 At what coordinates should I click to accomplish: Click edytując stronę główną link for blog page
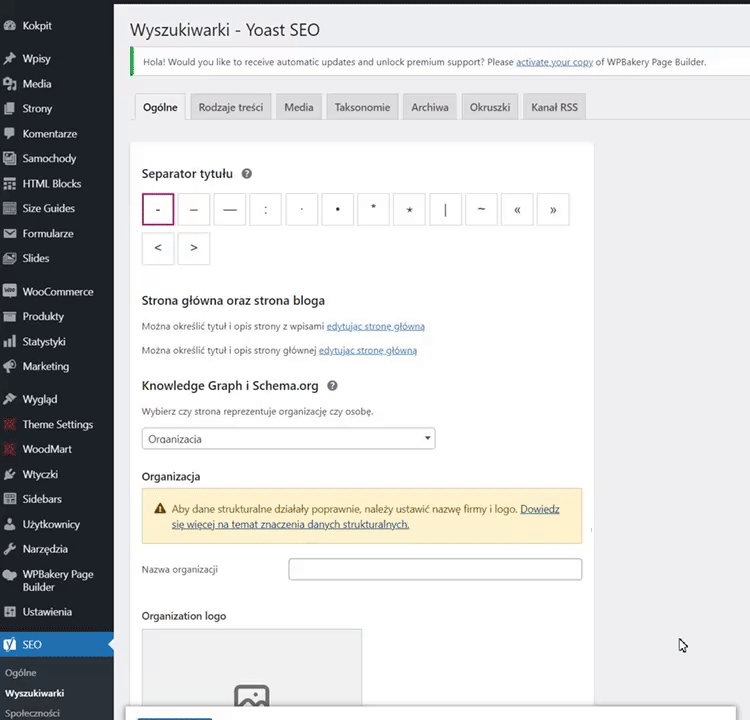pos(375,326)
